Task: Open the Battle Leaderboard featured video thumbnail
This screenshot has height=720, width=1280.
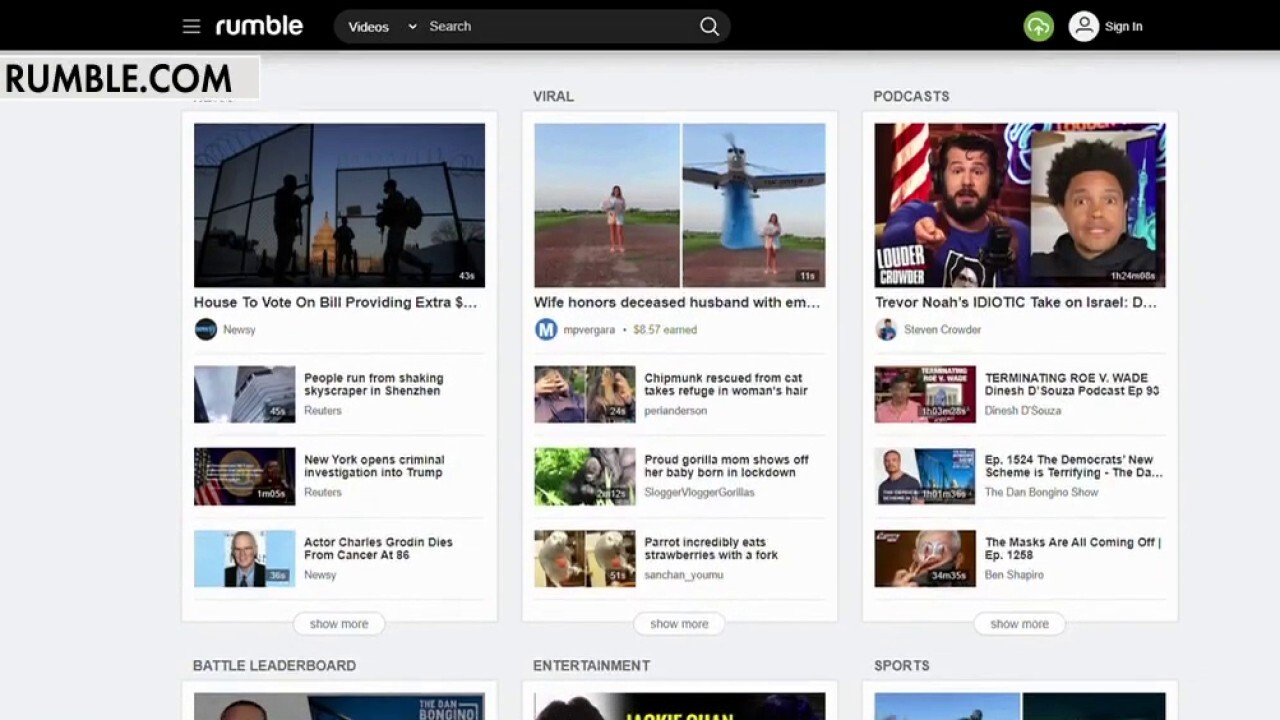Action: pyautogui.click(x=339, y=706)
